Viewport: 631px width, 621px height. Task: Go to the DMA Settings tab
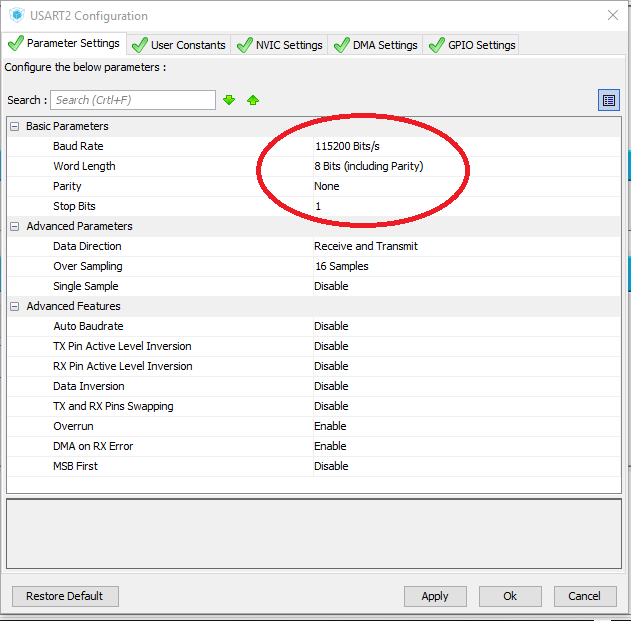tap(375, 45)
